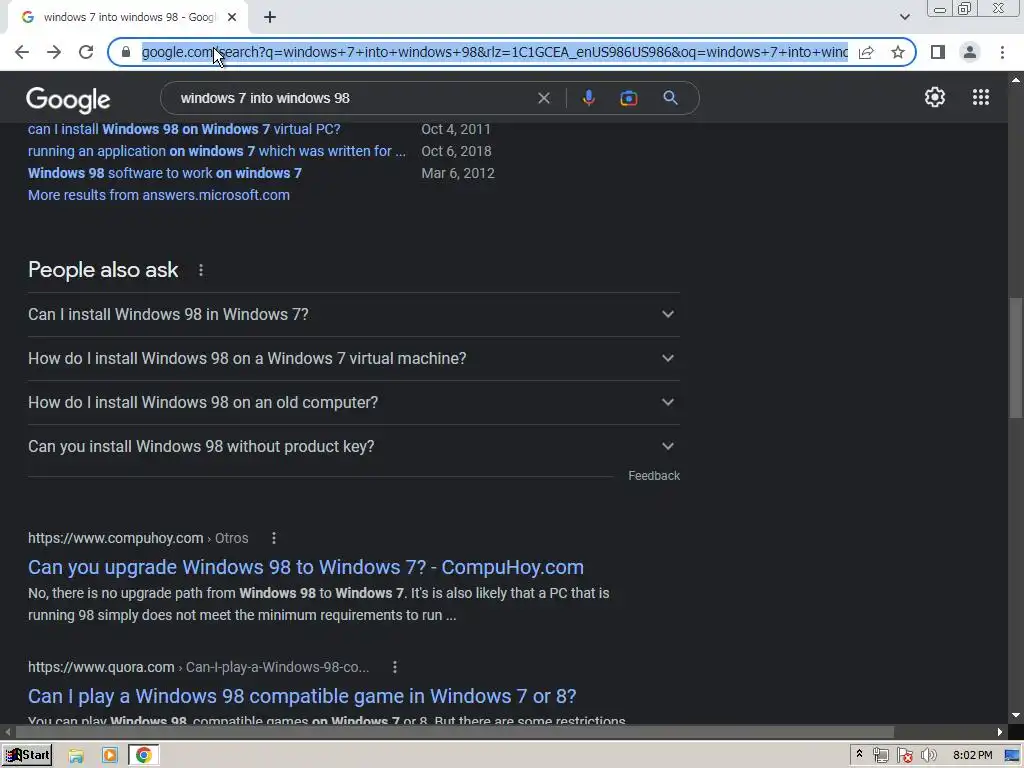1024x768 pixels.
Task: Open 'Can I play a Windows 98 compatible game' result
Action: coord(302,696)
